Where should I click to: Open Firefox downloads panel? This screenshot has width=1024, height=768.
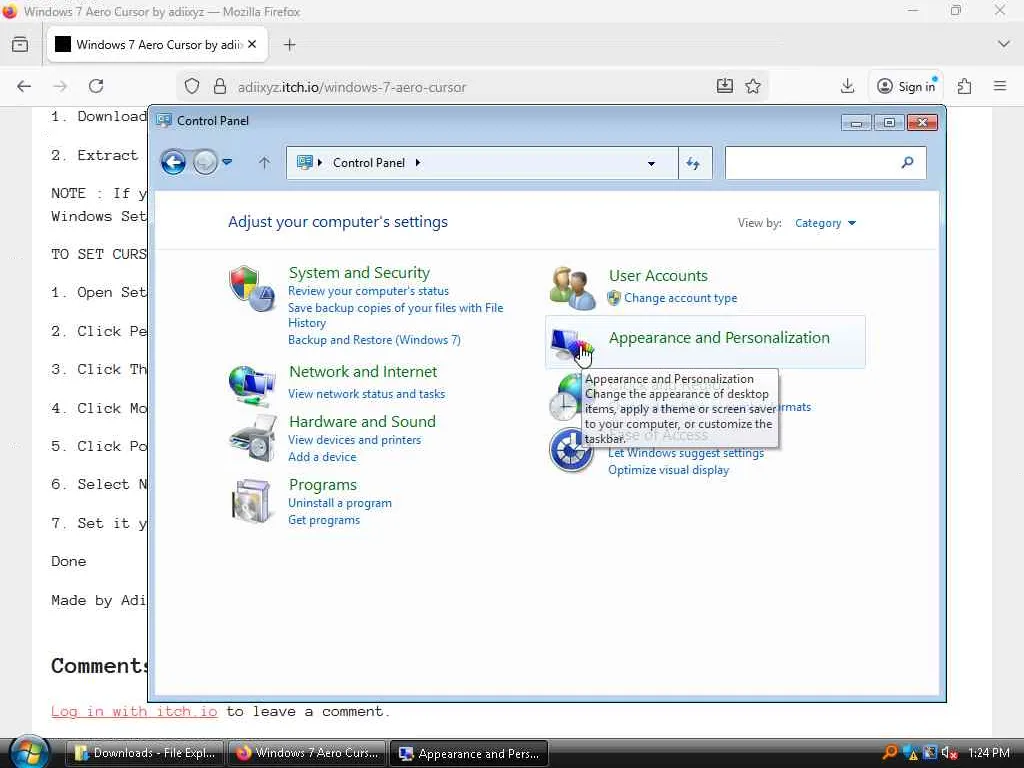click(847, 86)
